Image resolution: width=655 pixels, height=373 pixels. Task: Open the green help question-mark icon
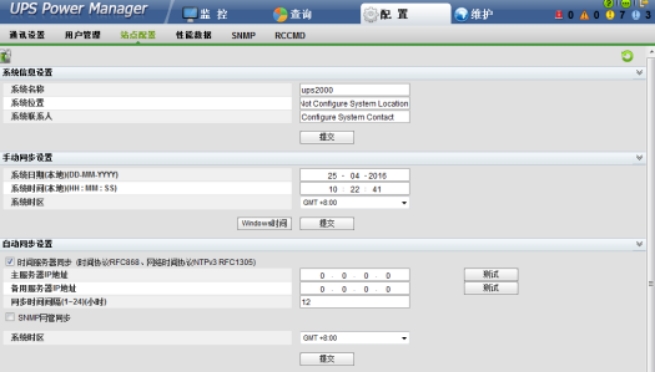pos(609,3)
